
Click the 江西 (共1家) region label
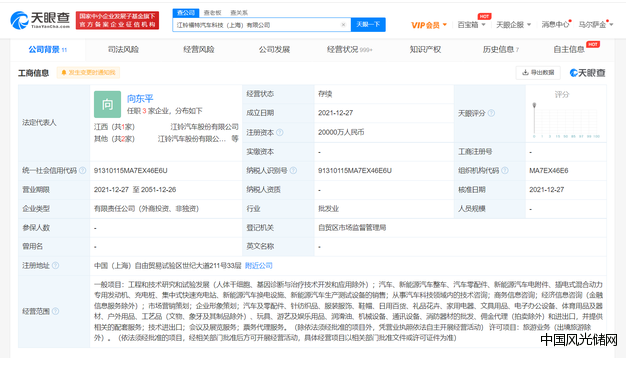[115, 127]
